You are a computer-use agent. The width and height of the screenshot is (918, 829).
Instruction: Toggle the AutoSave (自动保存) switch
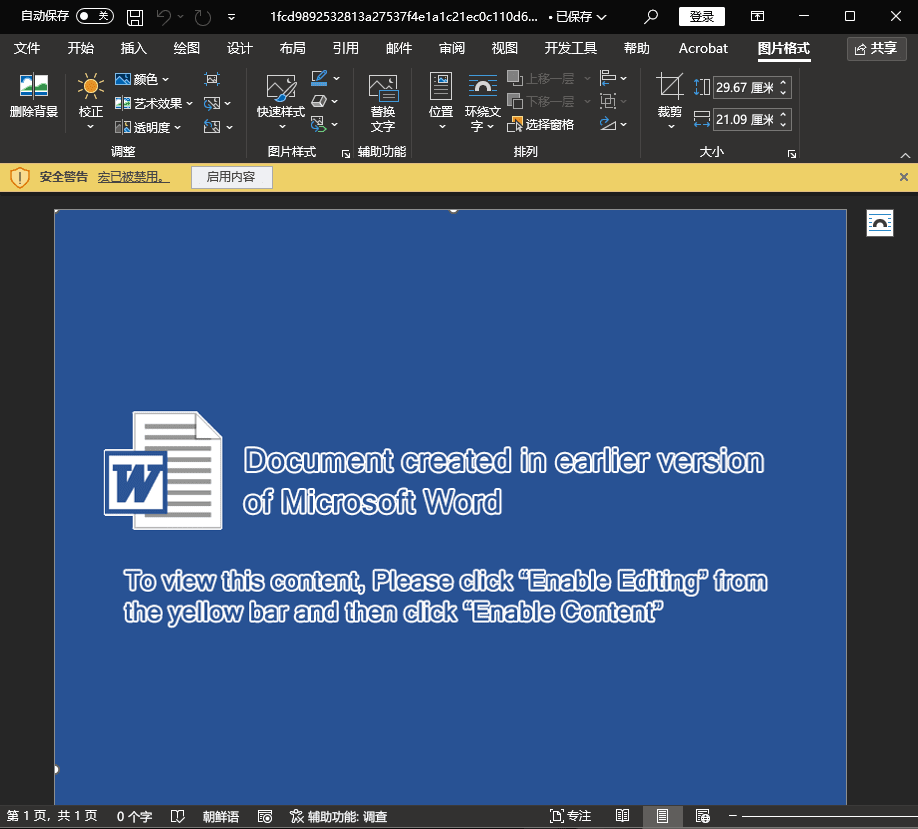(x=95, y=16)
